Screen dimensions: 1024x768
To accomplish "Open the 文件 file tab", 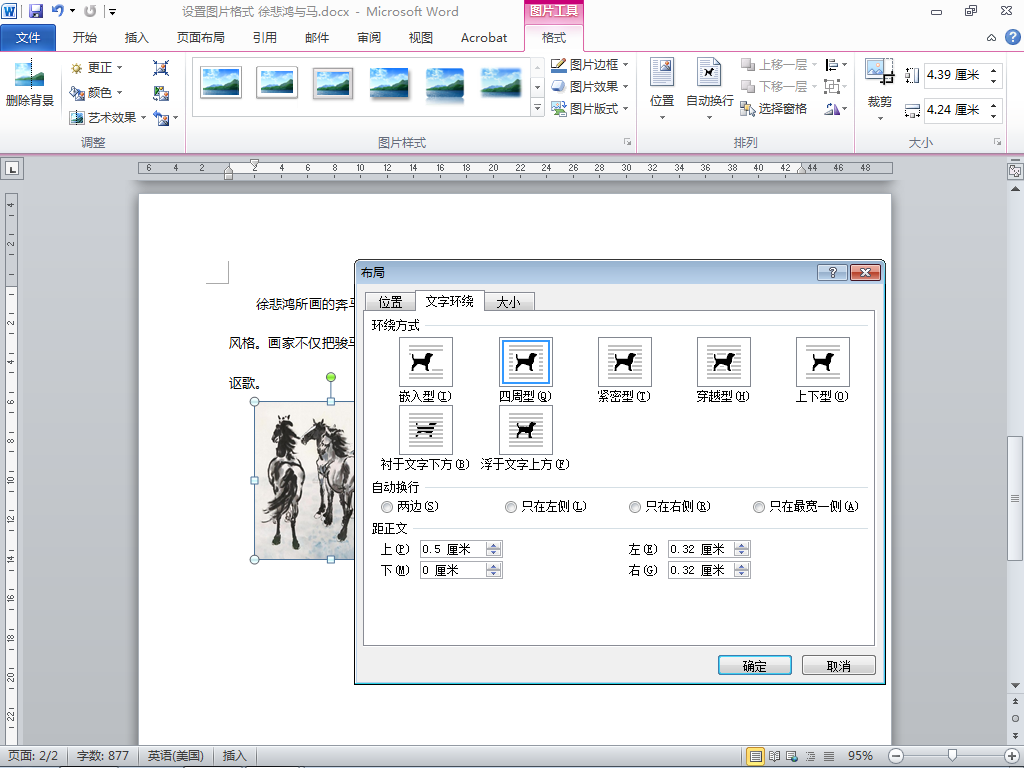I will tap(28, 38).
